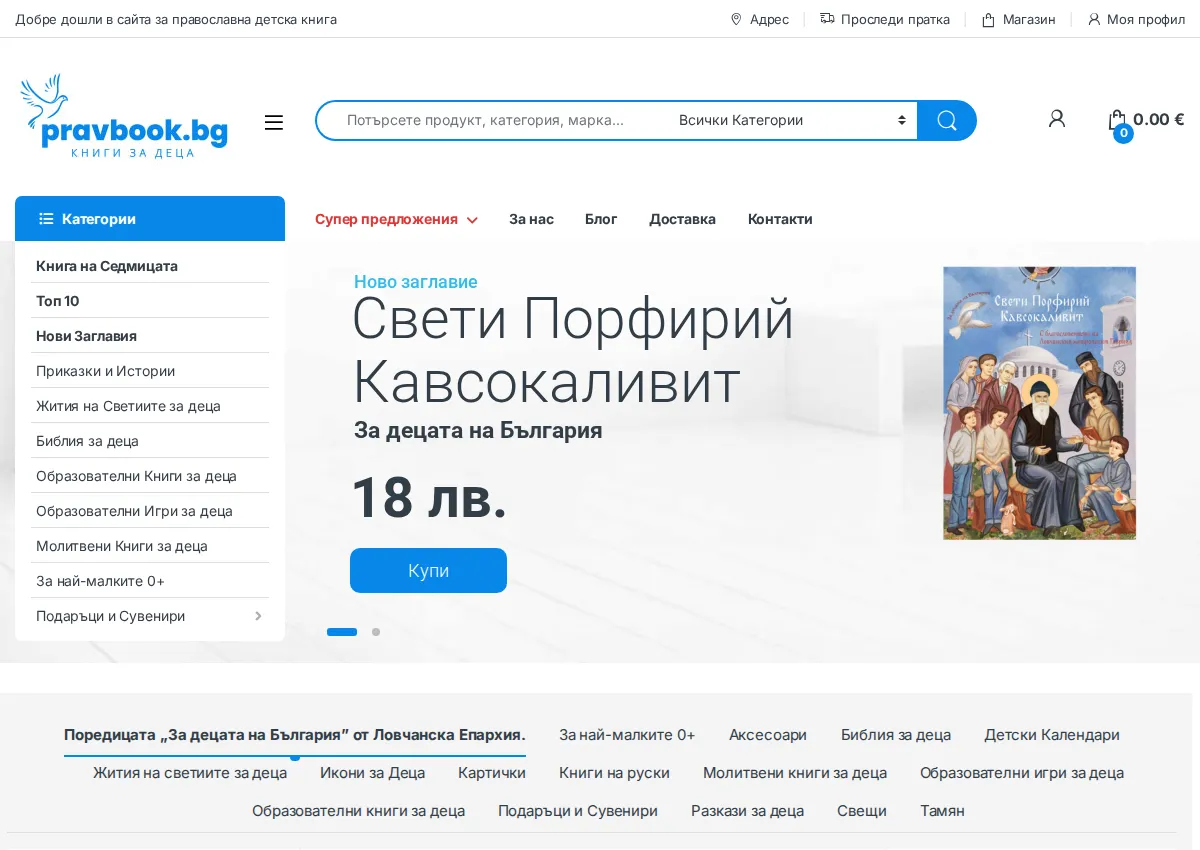
Task: Click the Категории header button
Action: click(150, 219)
